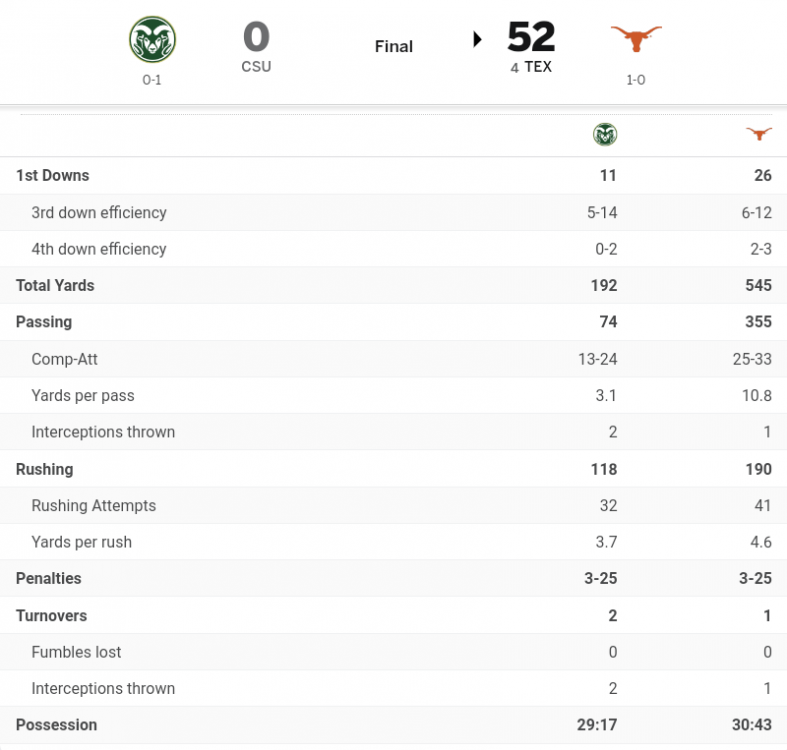Select the Total Yards row label
The width and height of the screenshot is (787, 750).
(x=55, y=285)
